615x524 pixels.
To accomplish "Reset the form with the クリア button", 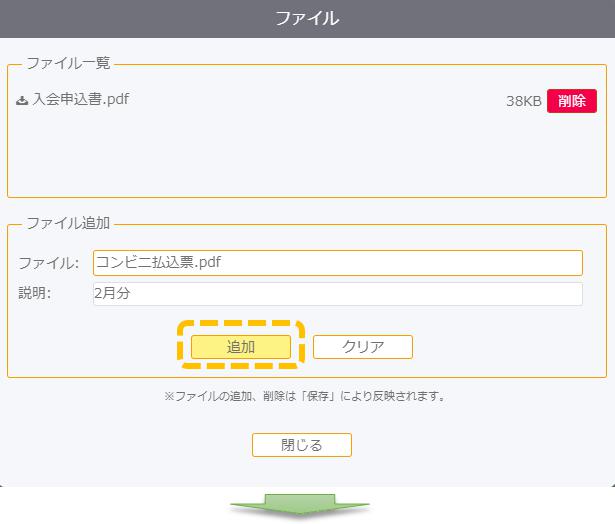I will (363, 347).
